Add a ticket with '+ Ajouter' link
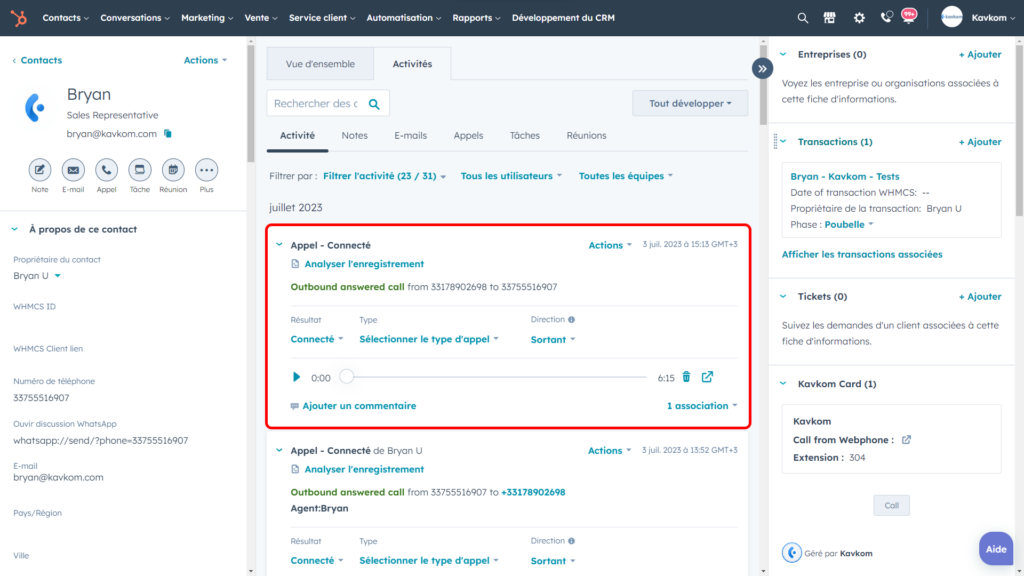Image resolution: width=1024 pixels, height=576 pixels. [979, 296]
